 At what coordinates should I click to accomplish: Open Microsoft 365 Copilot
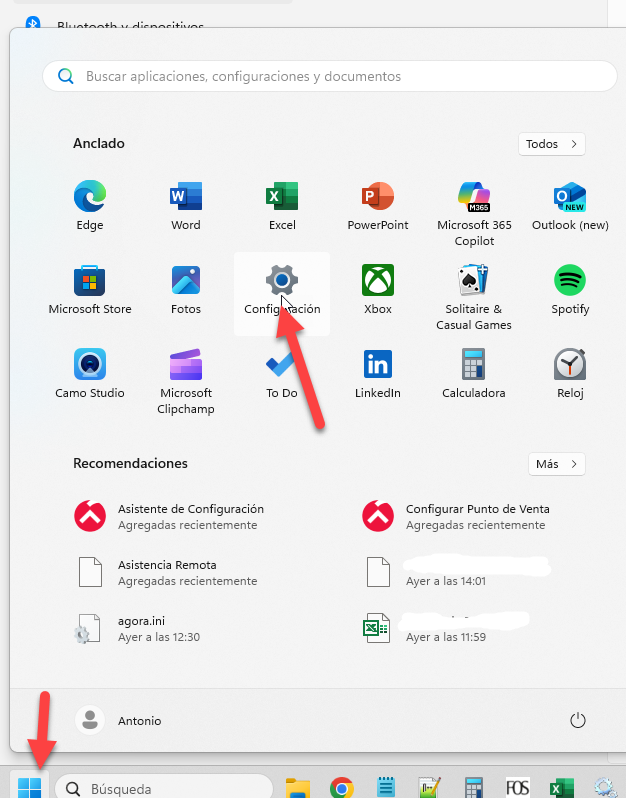click(x=474, y=213)
